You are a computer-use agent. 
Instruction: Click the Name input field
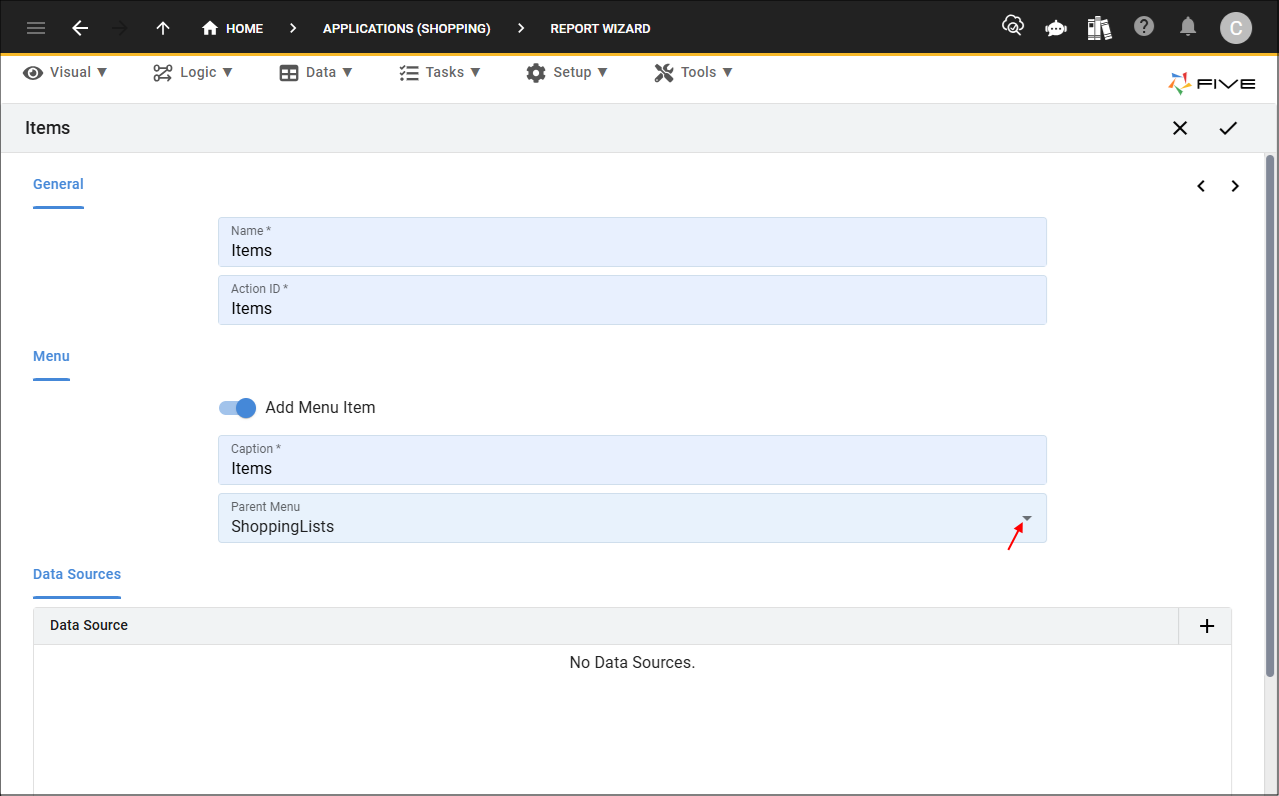tap(632, 242)
